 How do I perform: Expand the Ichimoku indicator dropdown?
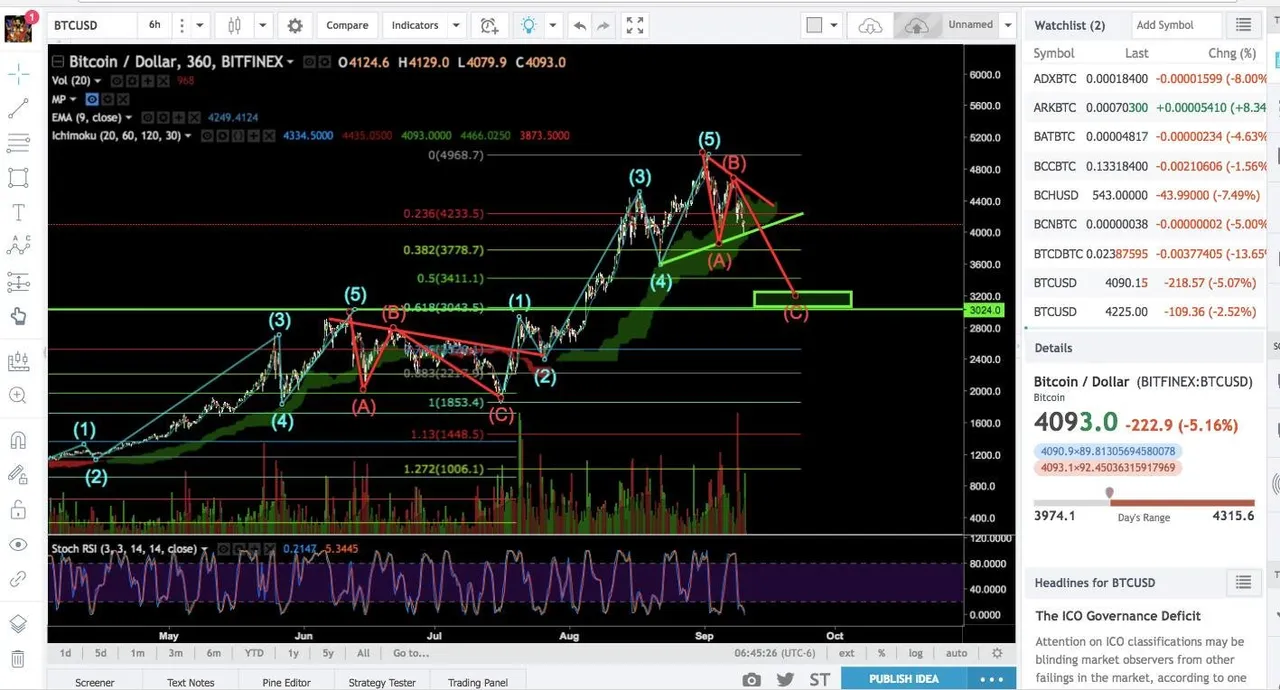pos(187,135)
